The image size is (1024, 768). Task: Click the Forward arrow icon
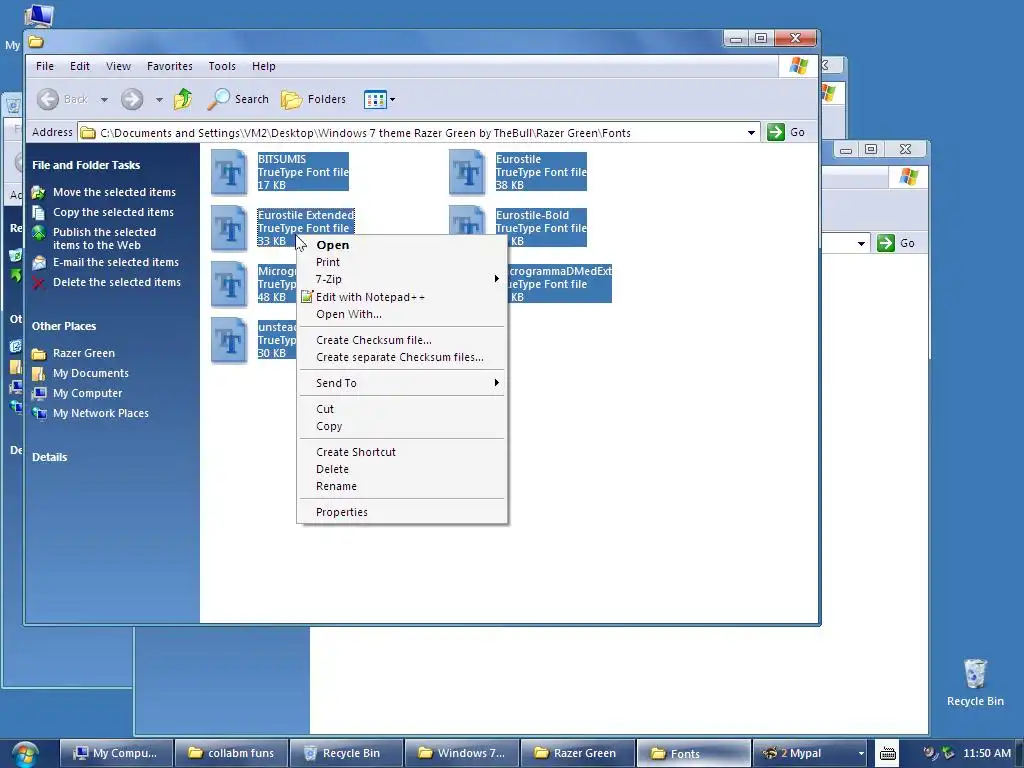pyautogui.click(x=132, y=99)
